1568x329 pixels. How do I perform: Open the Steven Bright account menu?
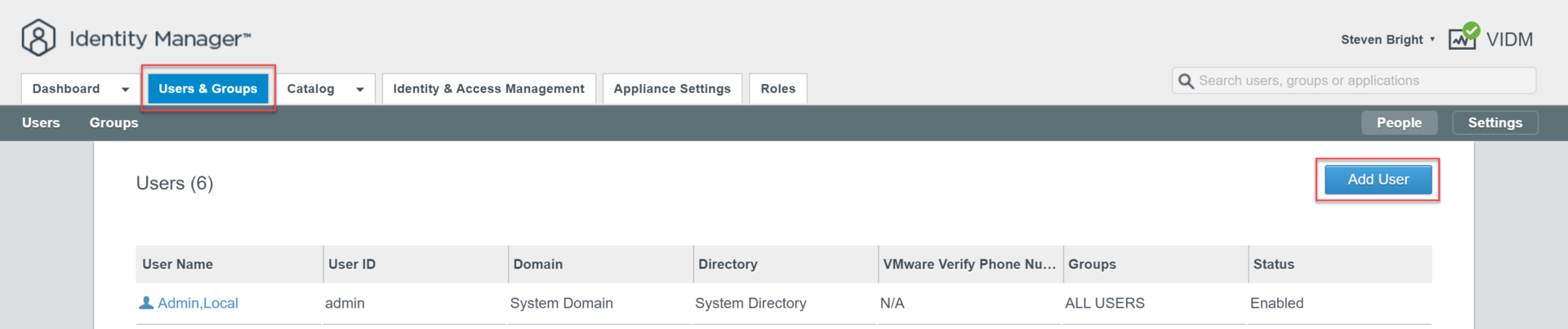point(1387,39)
